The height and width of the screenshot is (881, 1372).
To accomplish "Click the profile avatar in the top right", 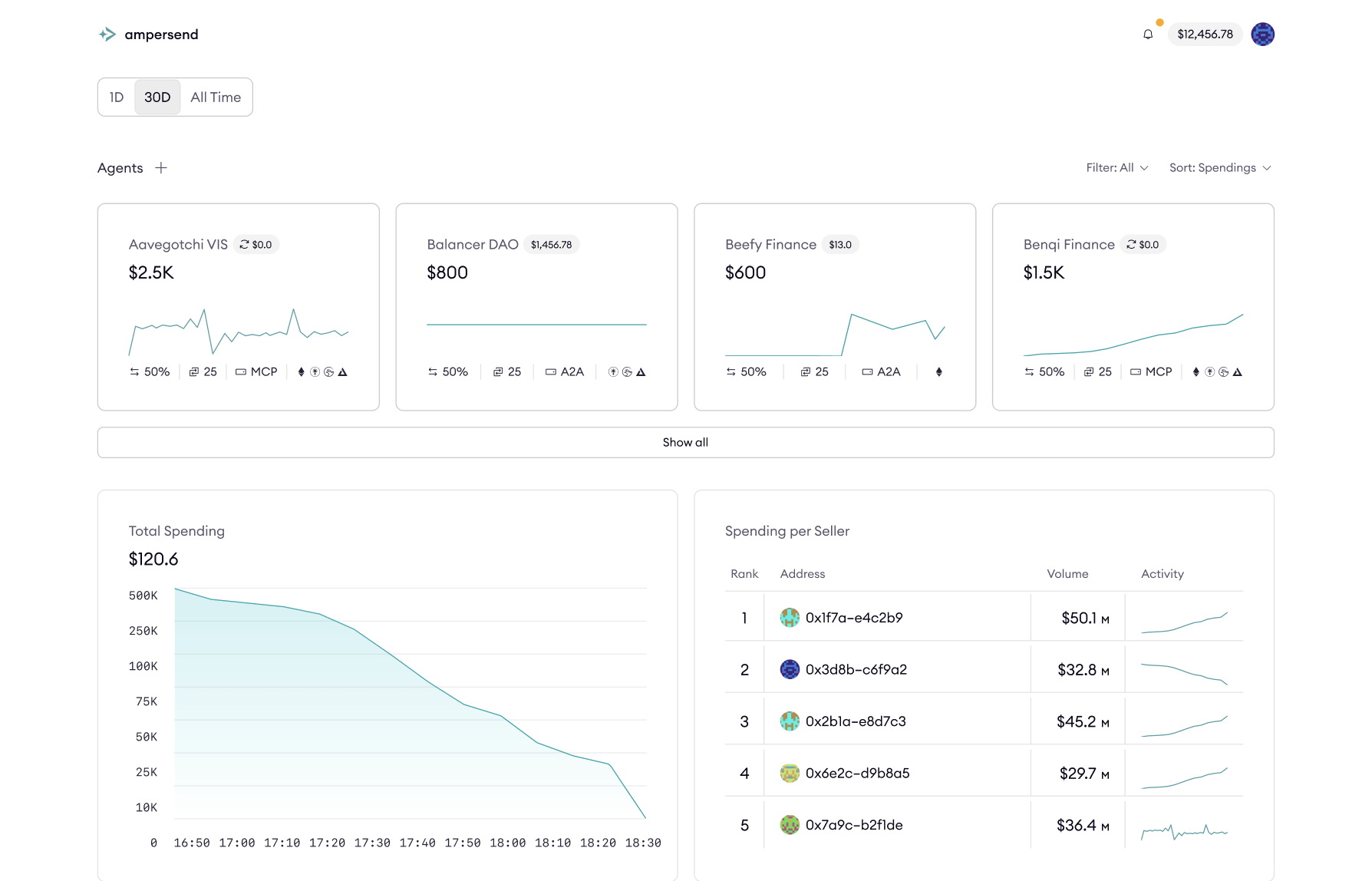I will [x=1263, y=34].
